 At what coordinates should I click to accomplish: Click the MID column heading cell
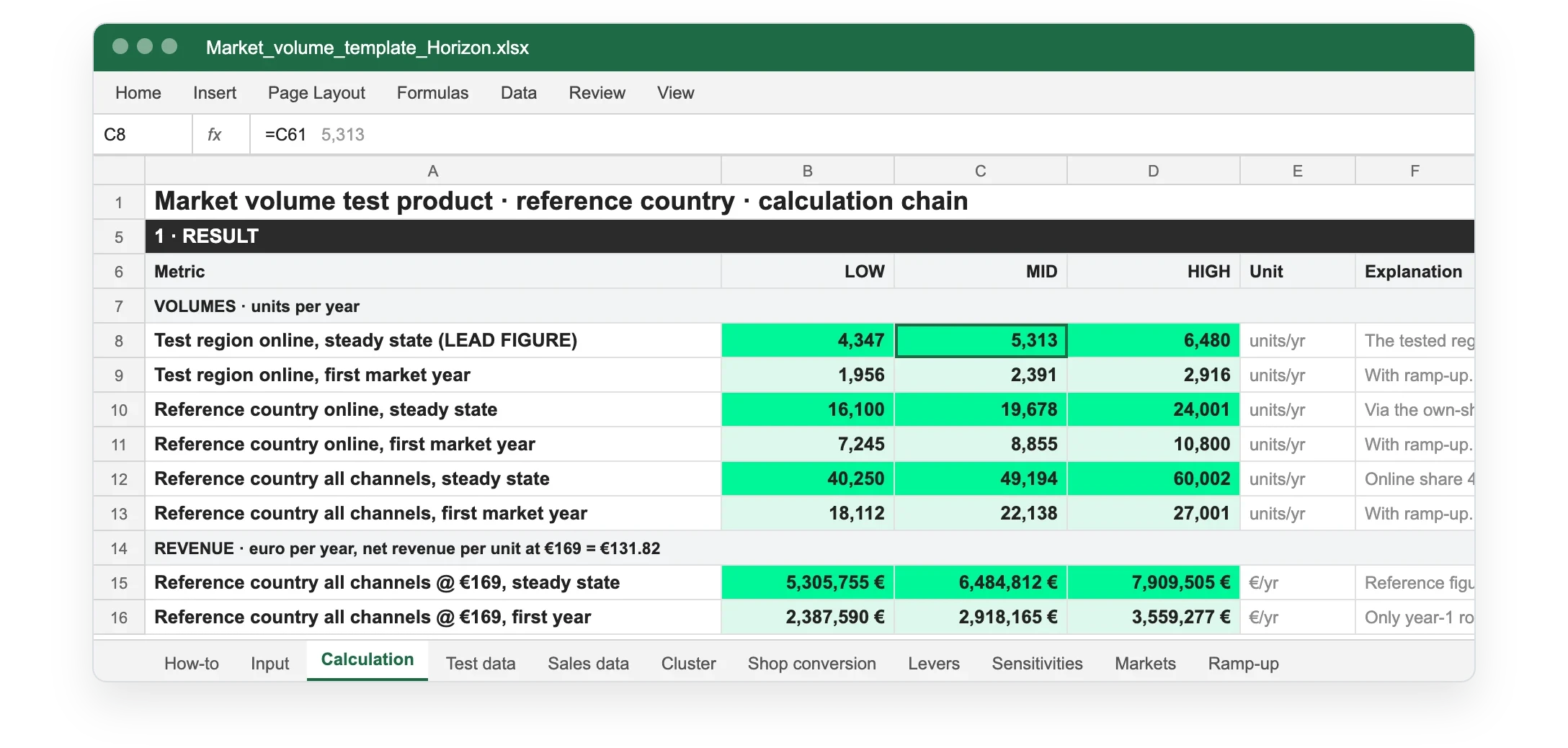tap(981, 272)
